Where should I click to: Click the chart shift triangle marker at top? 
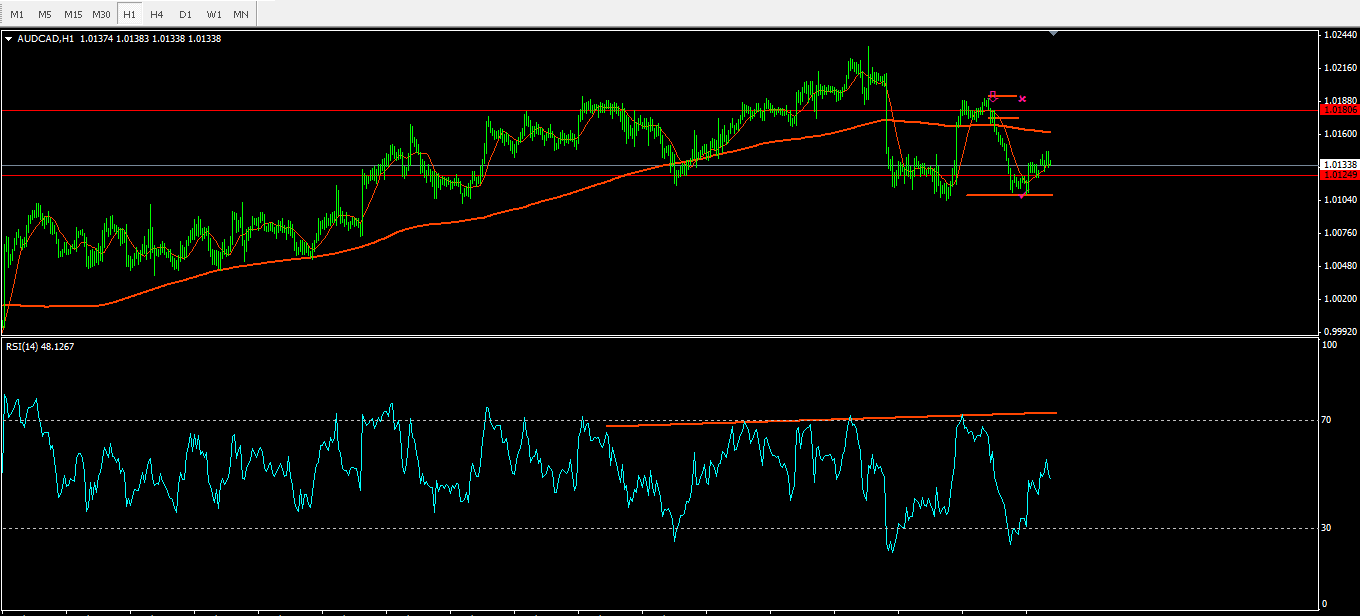pos(1053,34)
